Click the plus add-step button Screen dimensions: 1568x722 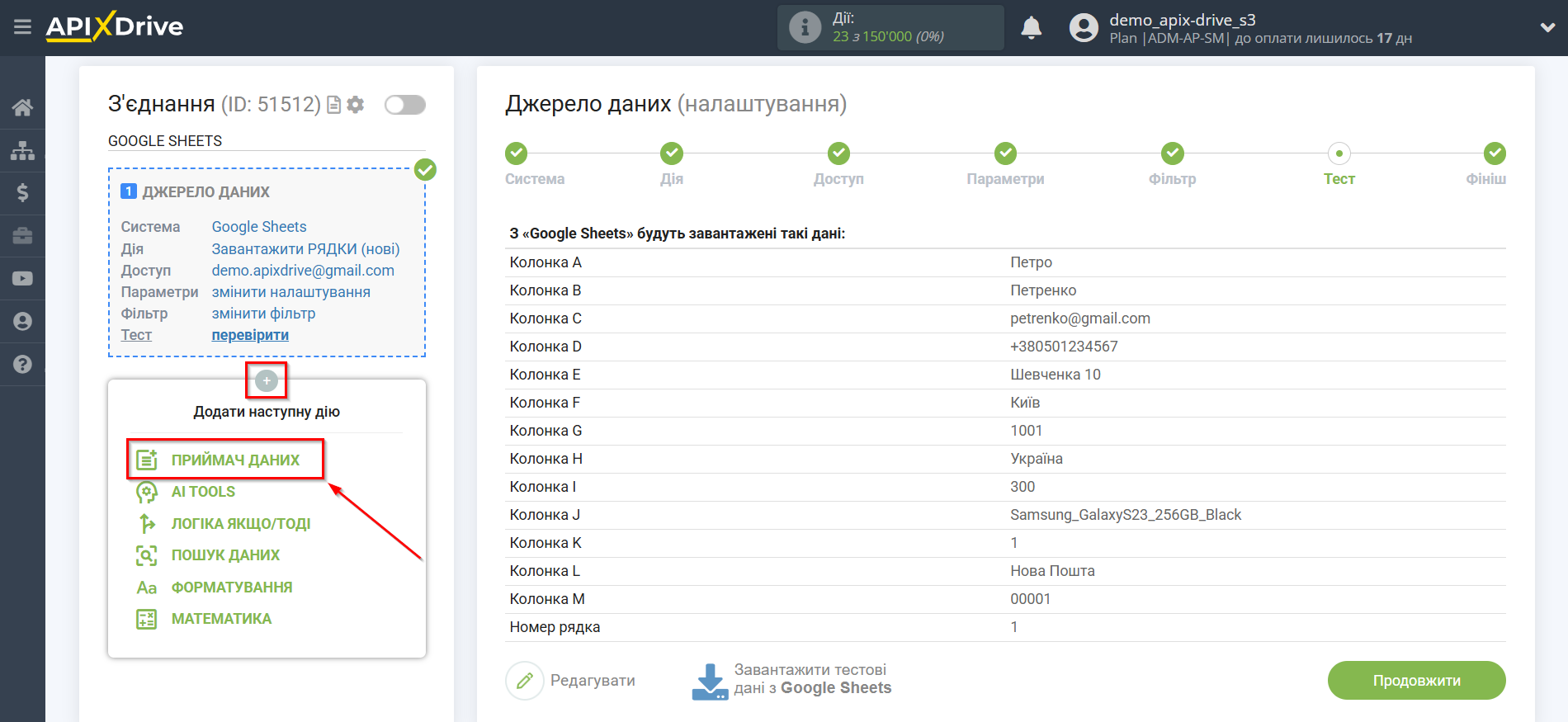[x=266, y=380]
